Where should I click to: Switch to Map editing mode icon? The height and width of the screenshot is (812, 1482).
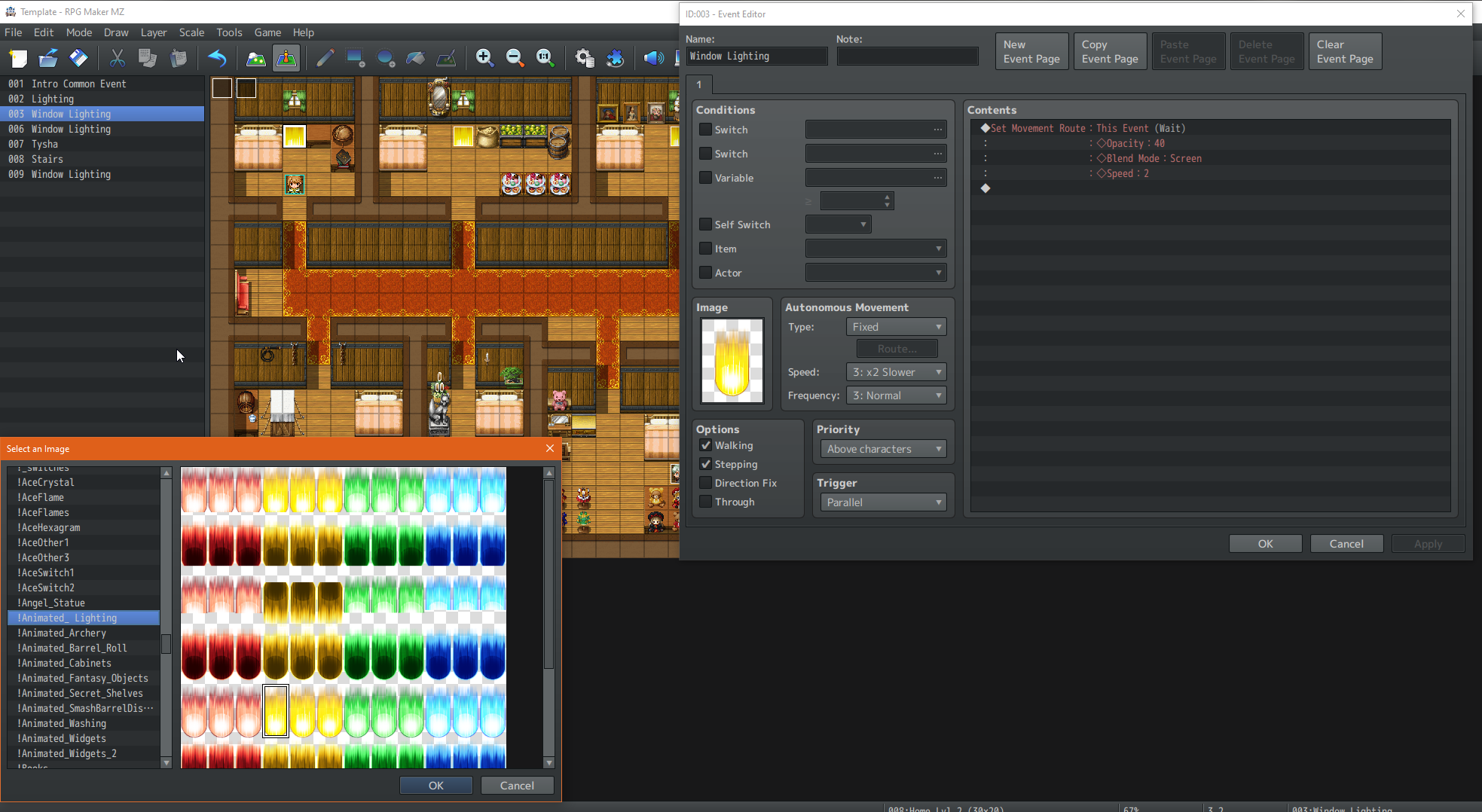click(256, 58)
